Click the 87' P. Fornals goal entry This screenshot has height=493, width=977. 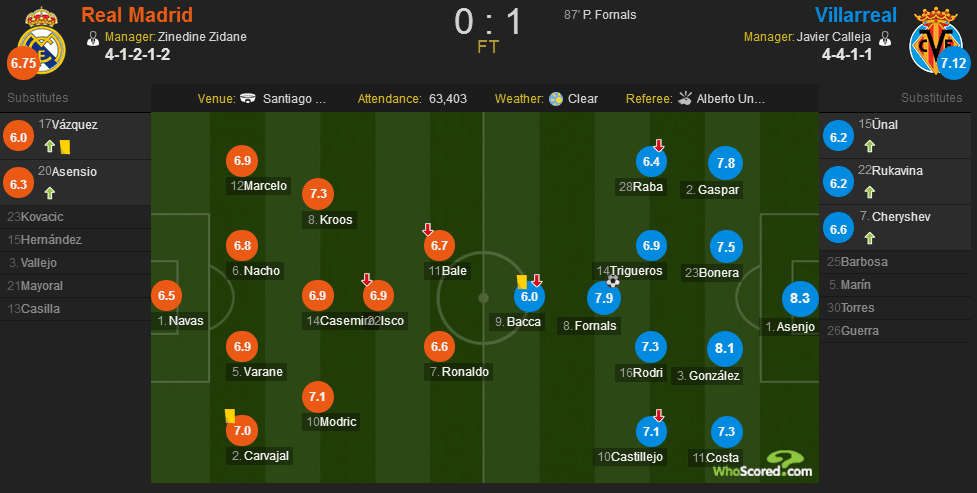click(x=600, y=15)
